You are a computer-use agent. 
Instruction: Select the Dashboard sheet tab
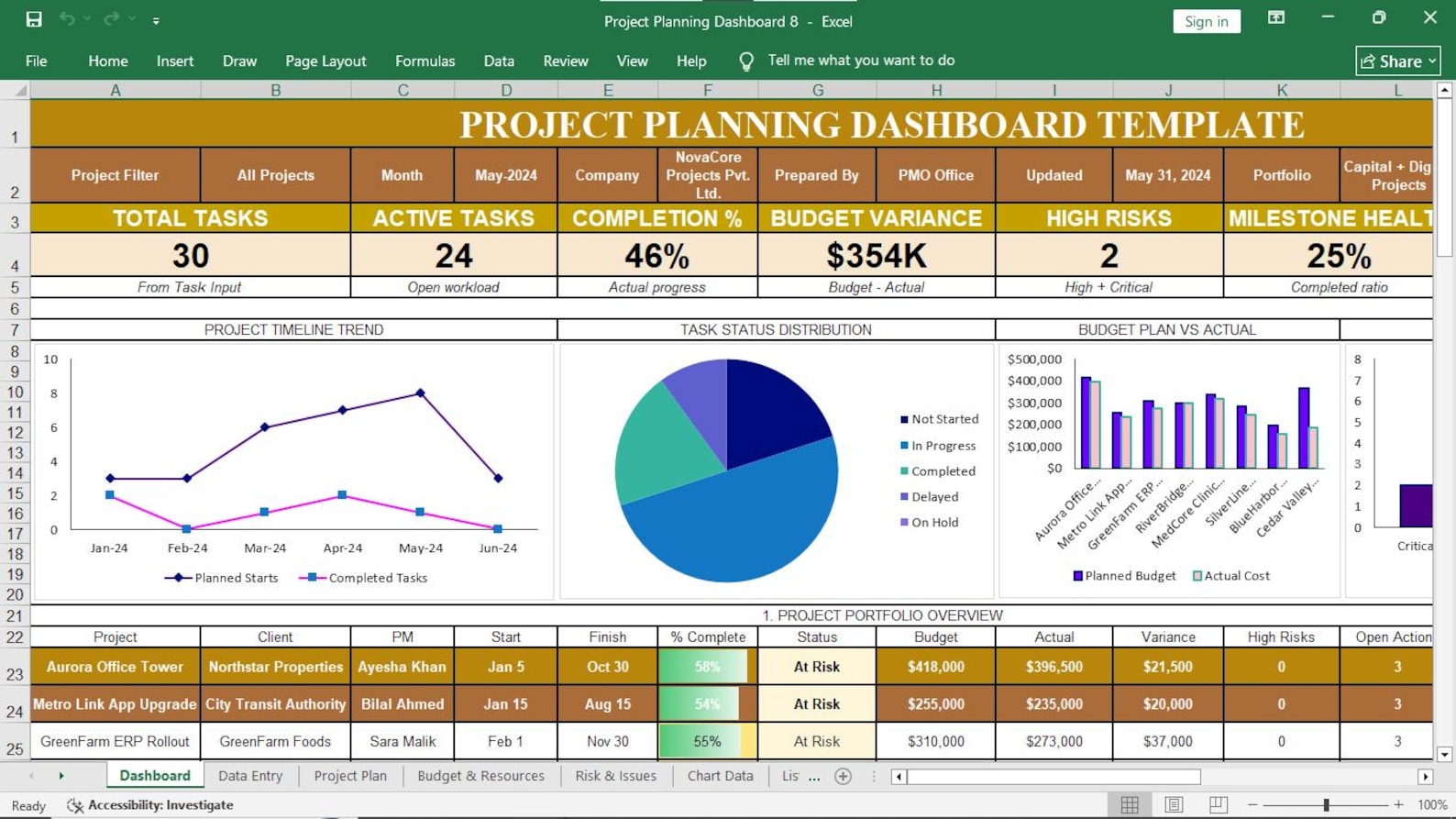click(x=155, y=776)
